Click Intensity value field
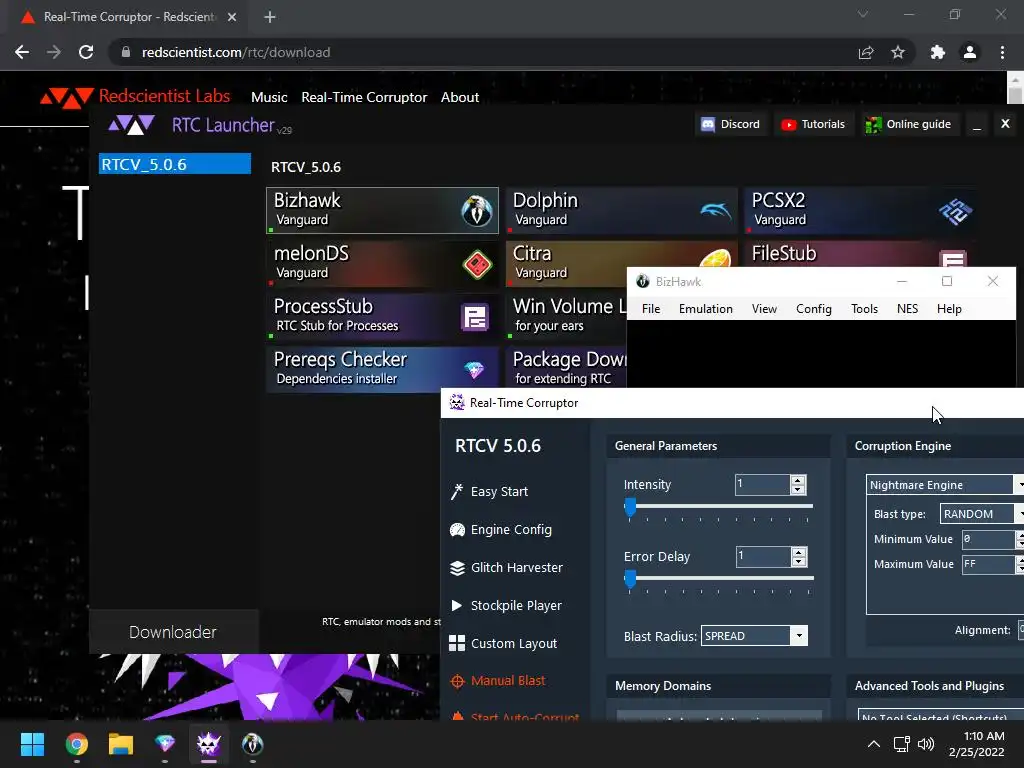 point(762,485)
